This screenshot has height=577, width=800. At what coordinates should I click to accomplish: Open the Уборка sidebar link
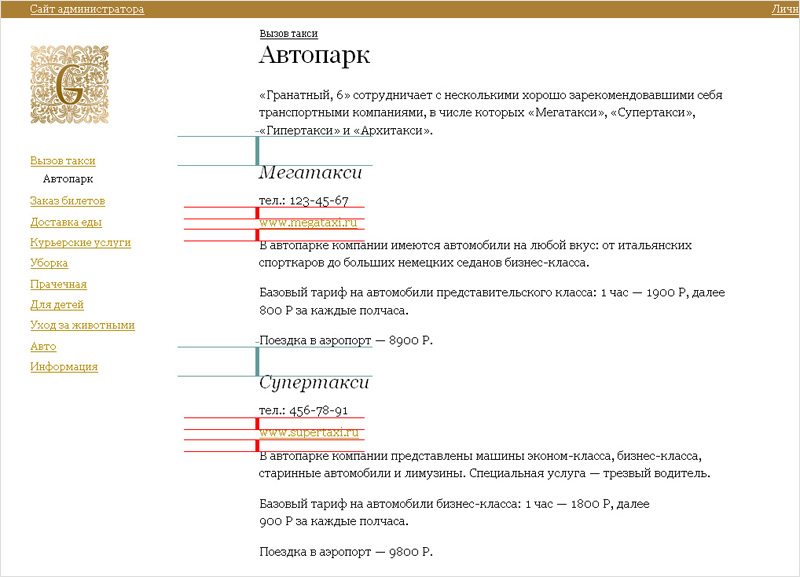(49, 263)
